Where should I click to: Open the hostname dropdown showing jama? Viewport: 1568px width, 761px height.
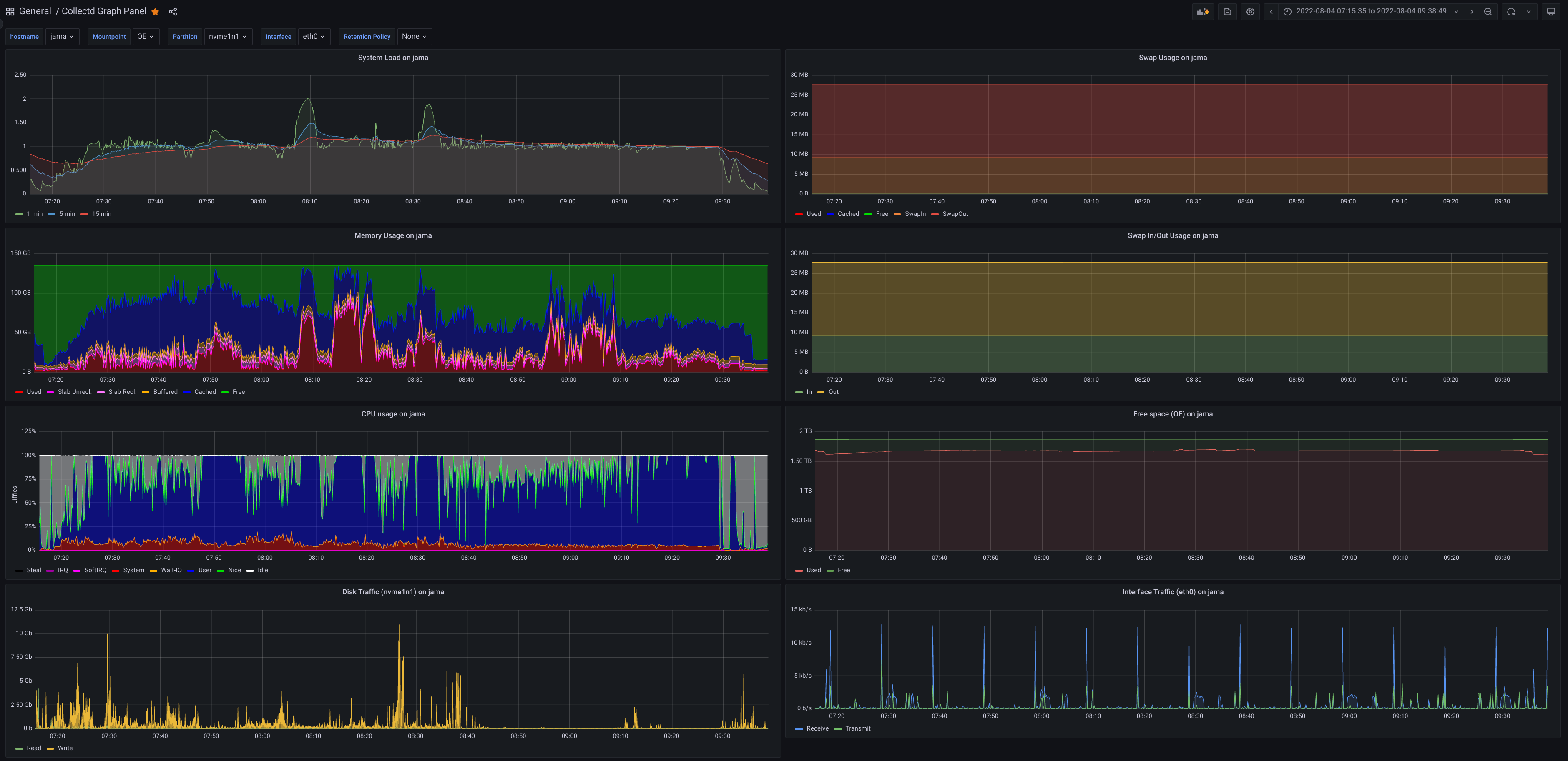click(62, 37)
